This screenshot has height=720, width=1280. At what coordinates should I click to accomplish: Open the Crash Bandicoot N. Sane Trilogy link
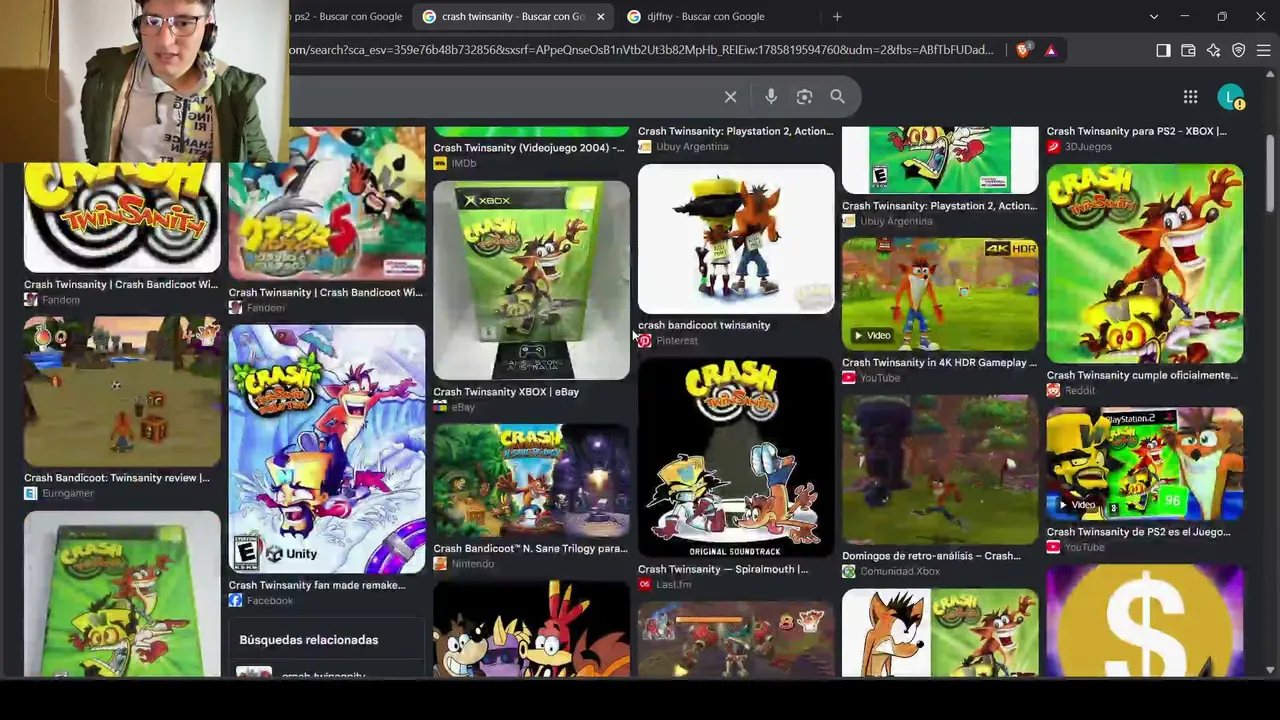tap(531, 549)
